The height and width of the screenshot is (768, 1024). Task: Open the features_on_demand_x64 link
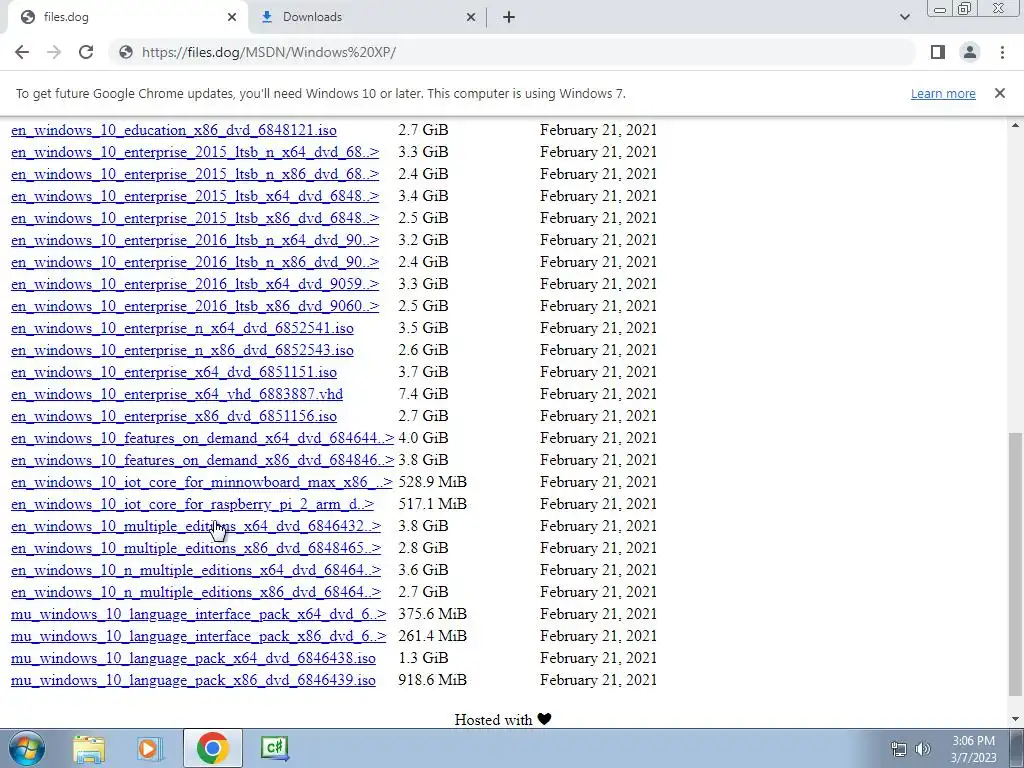pyautogui.click(x=202, y=438)
